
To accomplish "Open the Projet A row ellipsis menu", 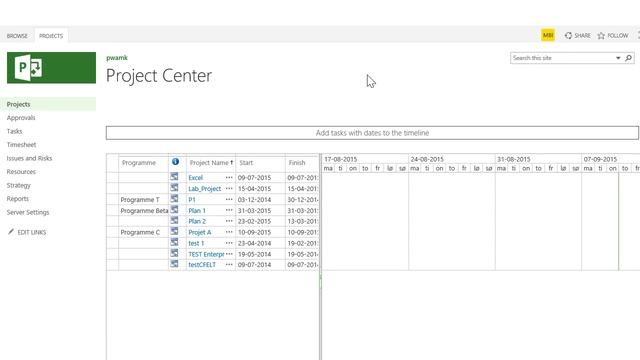I will click(x=229, y=232).
